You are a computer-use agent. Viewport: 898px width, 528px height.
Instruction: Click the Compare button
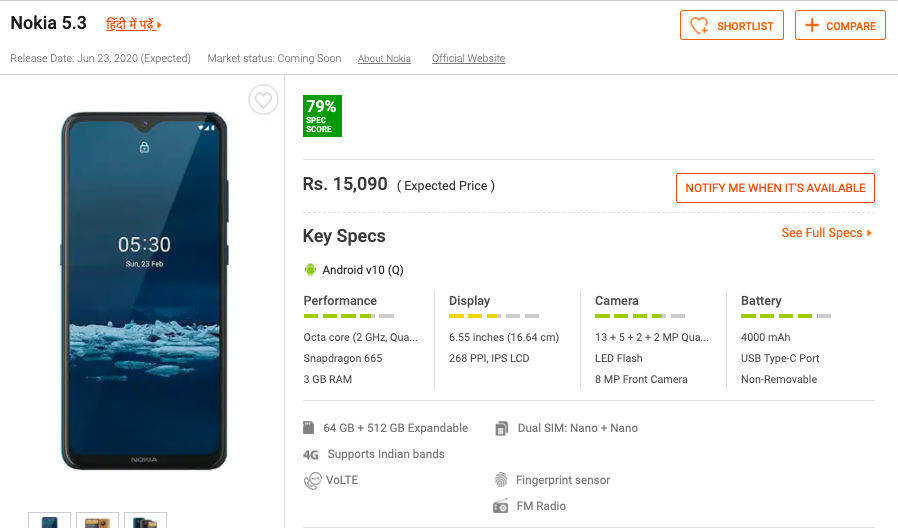point(840,26)
